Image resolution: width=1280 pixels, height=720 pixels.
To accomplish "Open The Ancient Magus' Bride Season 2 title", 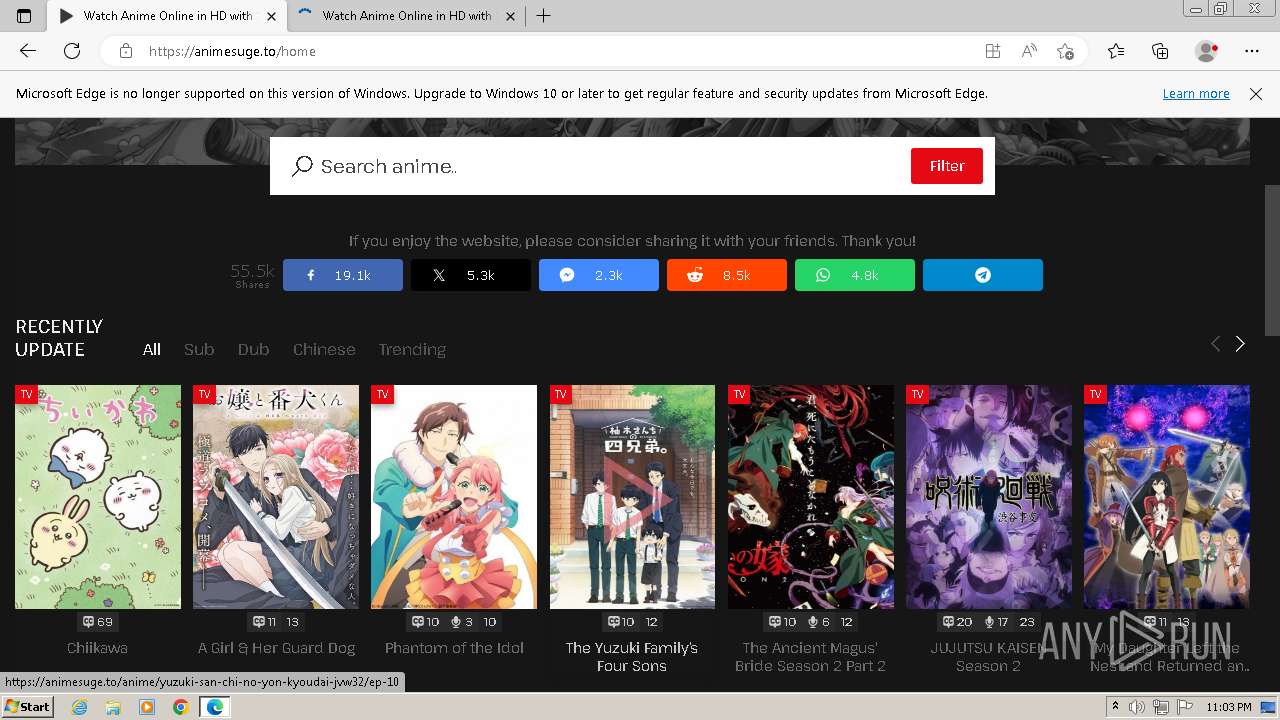I will coord(811,657).
